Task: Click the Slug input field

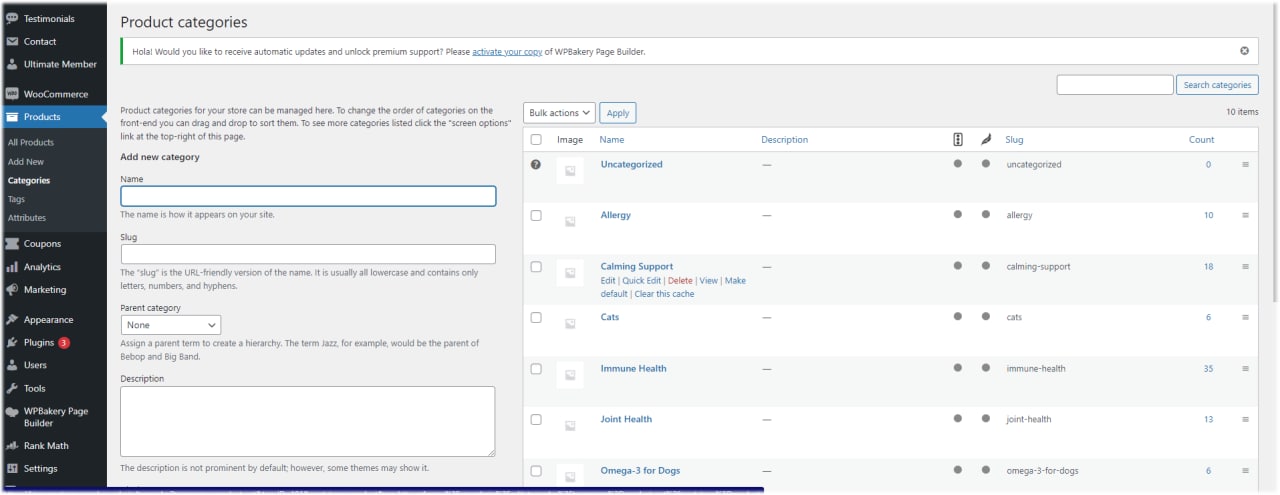Action: coord(308,254)
